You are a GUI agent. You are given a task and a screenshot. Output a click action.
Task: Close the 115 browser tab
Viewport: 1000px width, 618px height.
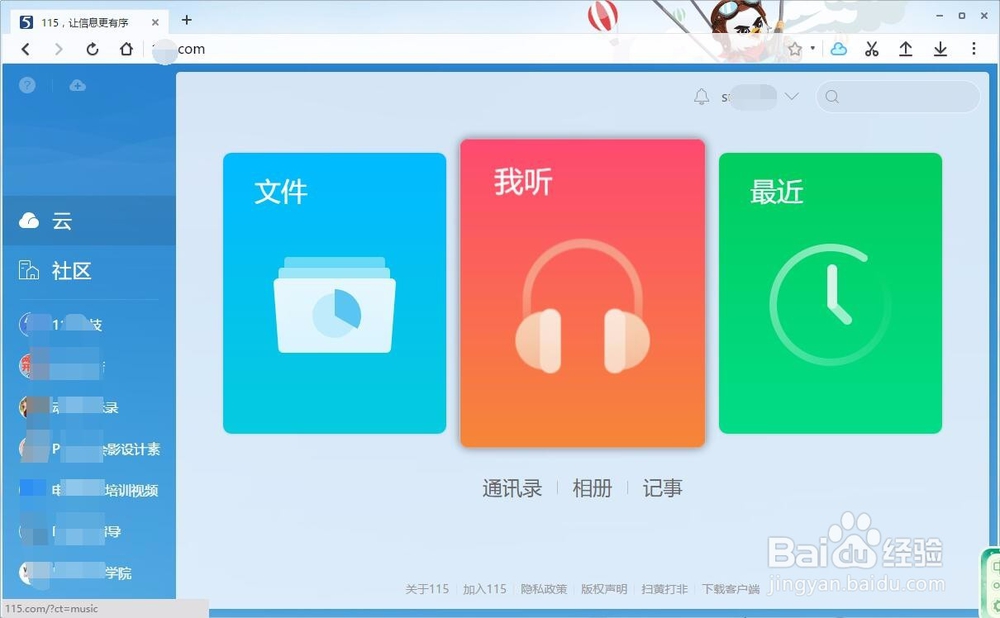155,22
